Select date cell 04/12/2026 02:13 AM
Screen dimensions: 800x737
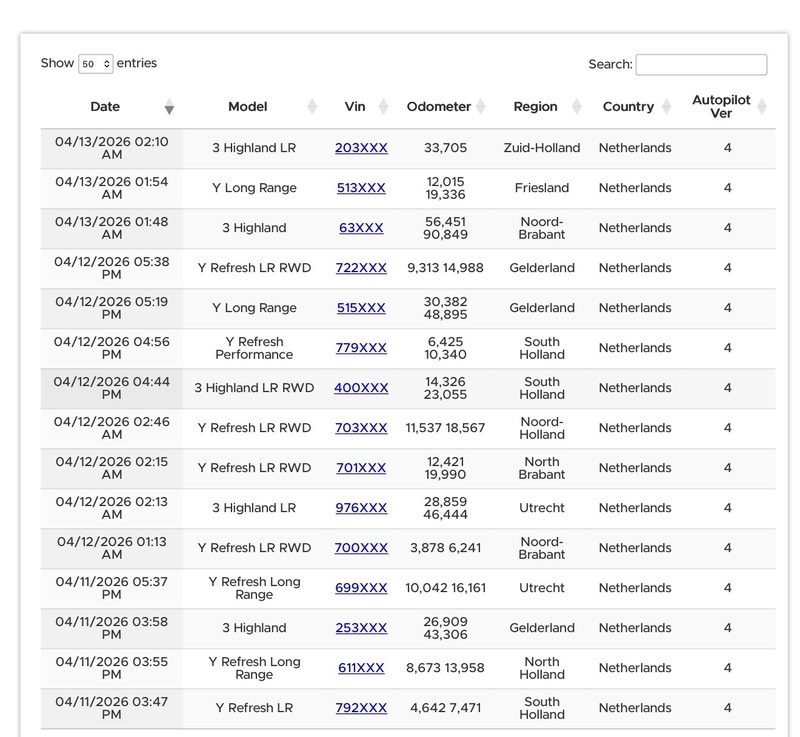[x=112, y=508]
